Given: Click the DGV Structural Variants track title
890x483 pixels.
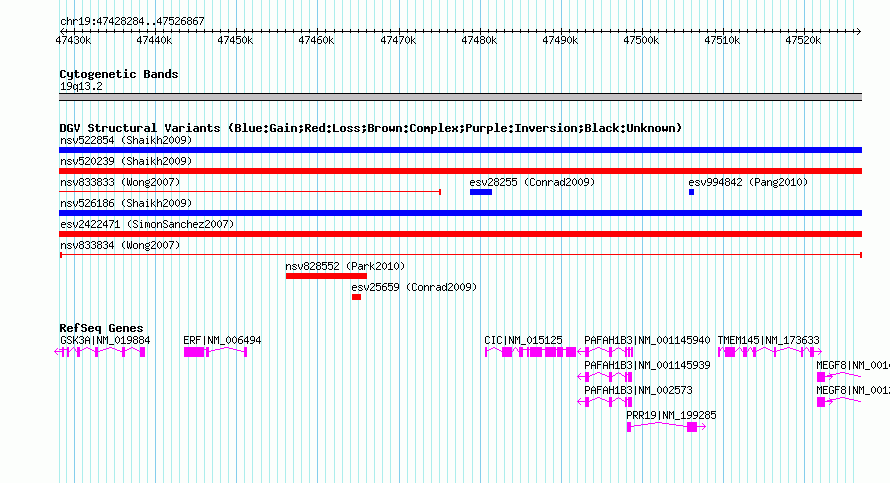Looking at the screenshot, I should click(x=371, y=128).
